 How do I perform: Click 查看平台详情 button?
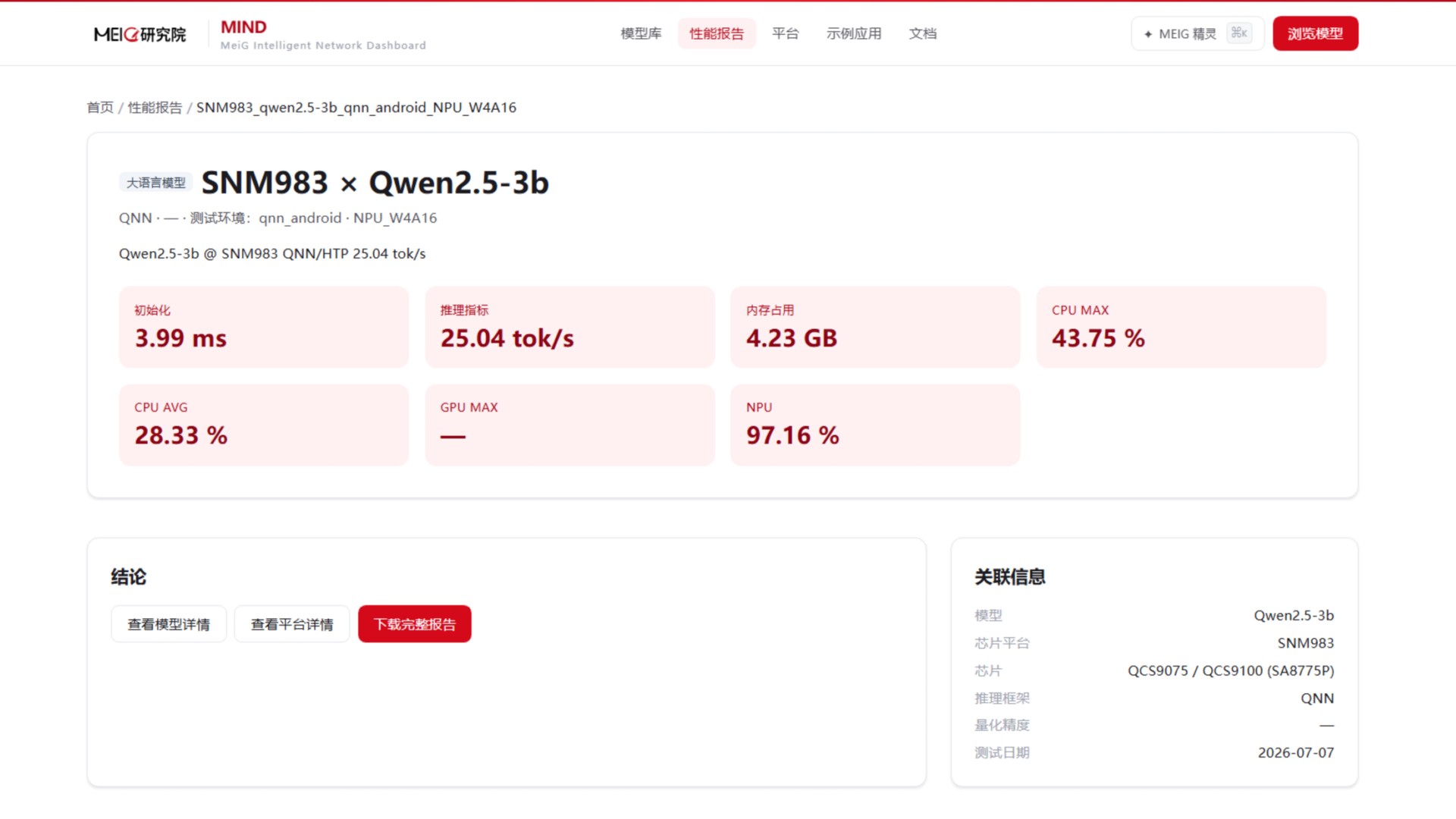pyautogui.click(x=292, y=624)
